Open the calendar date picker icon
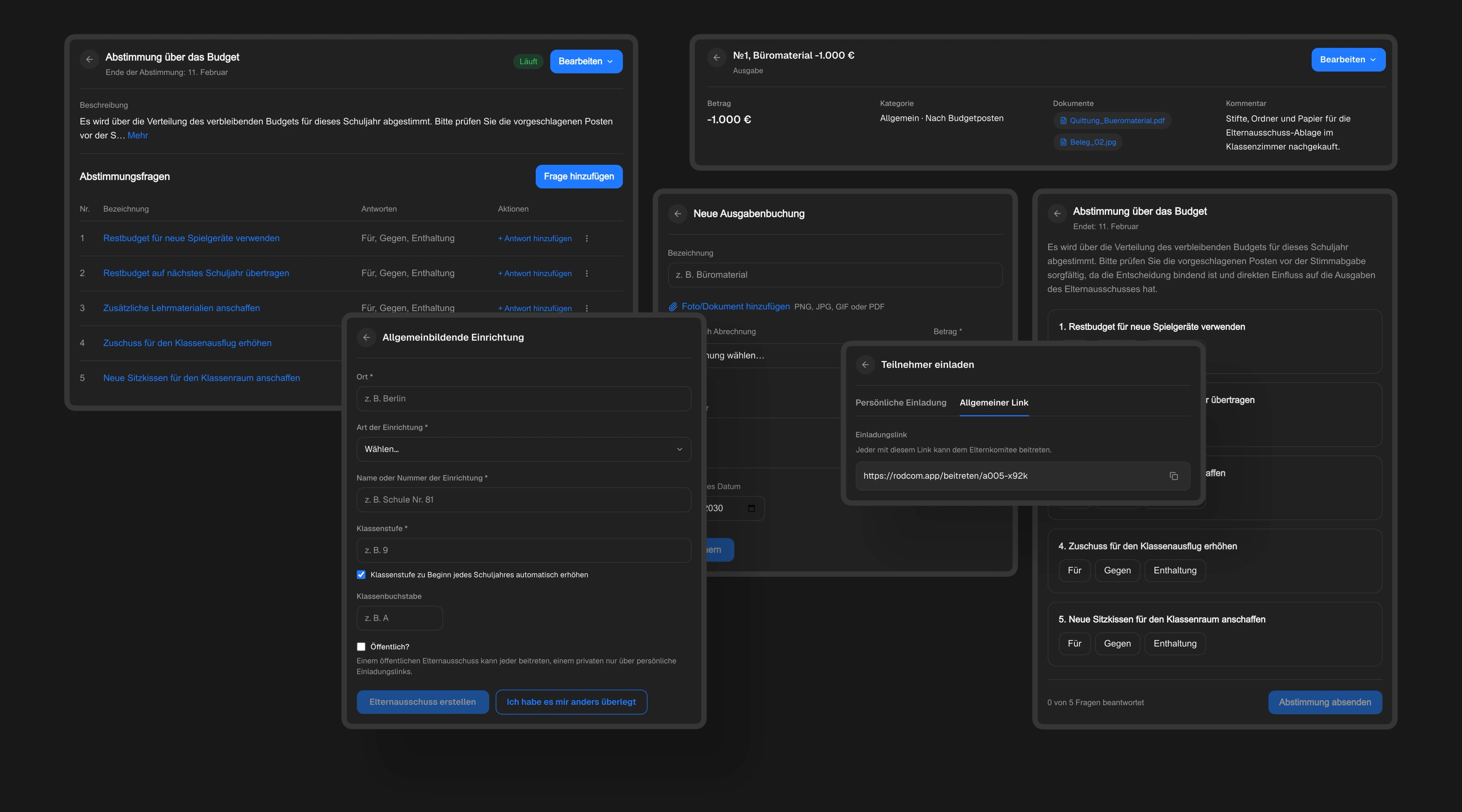1462x812 pixels. 752,508
